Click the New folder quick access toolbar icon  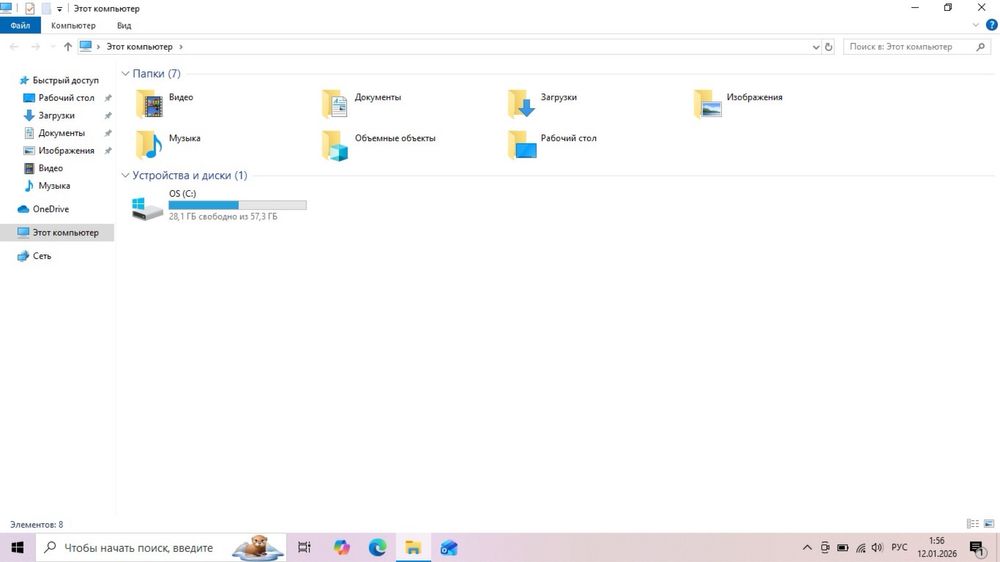coord(46,8)
